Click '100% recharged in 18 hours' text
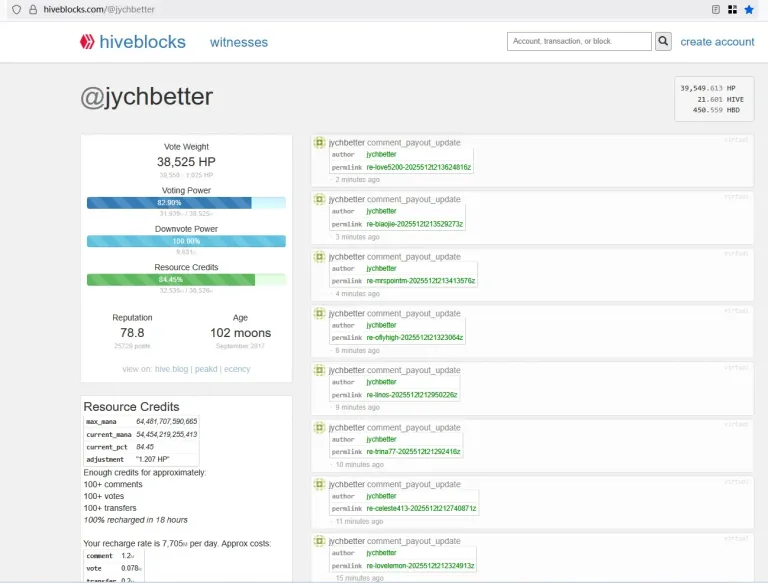The image size is (768, 583). (136, 520)
